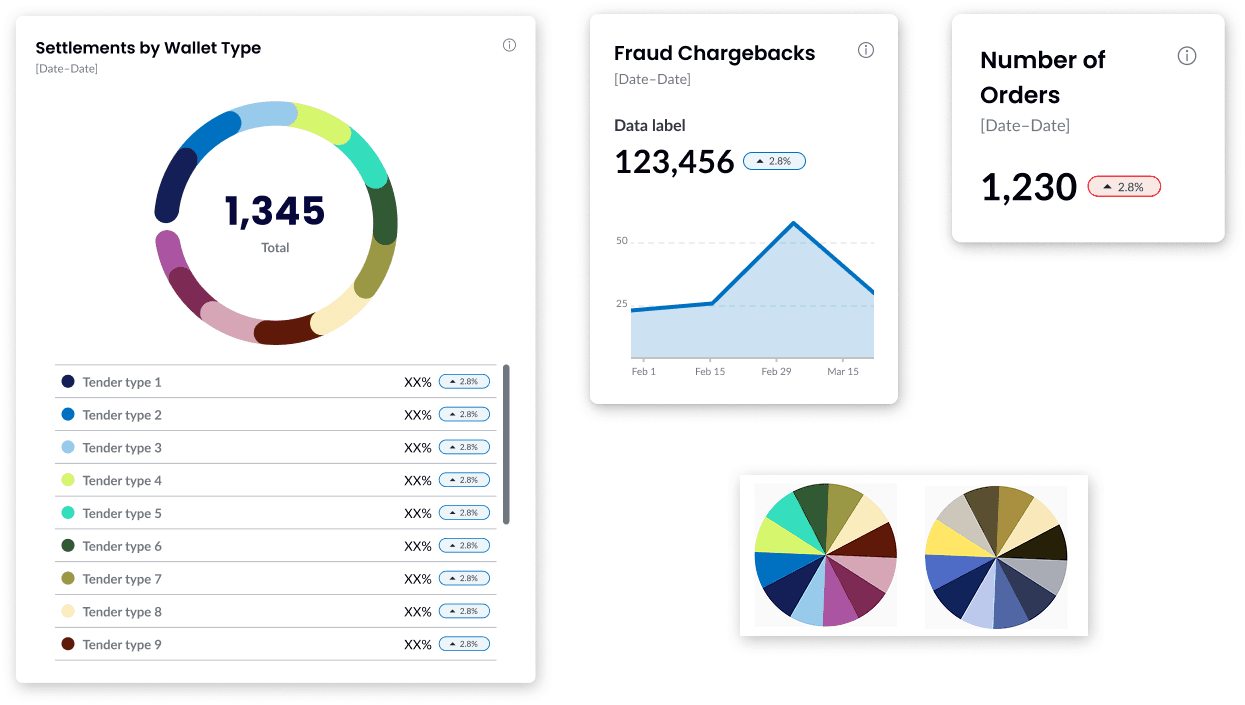Select the "Tender type 8" label
Image resolution: width=1245 pixels, height=705 pixels.
(x=122, y=612)
